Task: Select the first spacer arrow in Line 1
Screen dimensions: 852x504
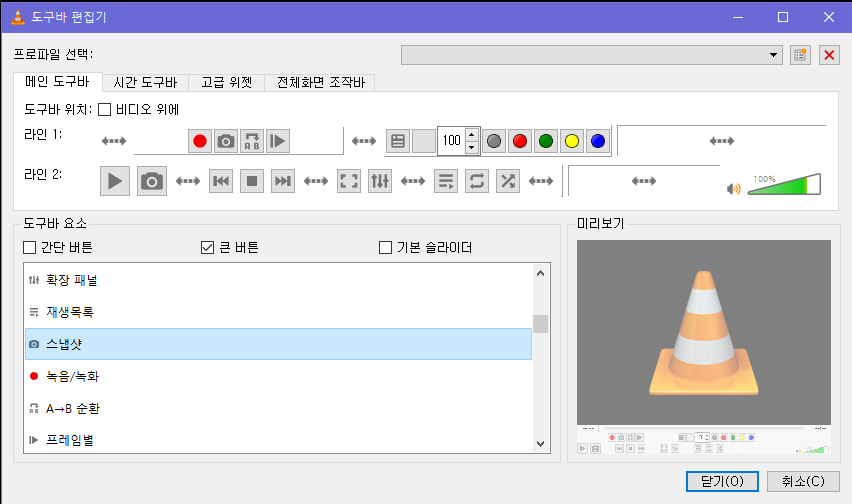Action: [x=114, y=141]
